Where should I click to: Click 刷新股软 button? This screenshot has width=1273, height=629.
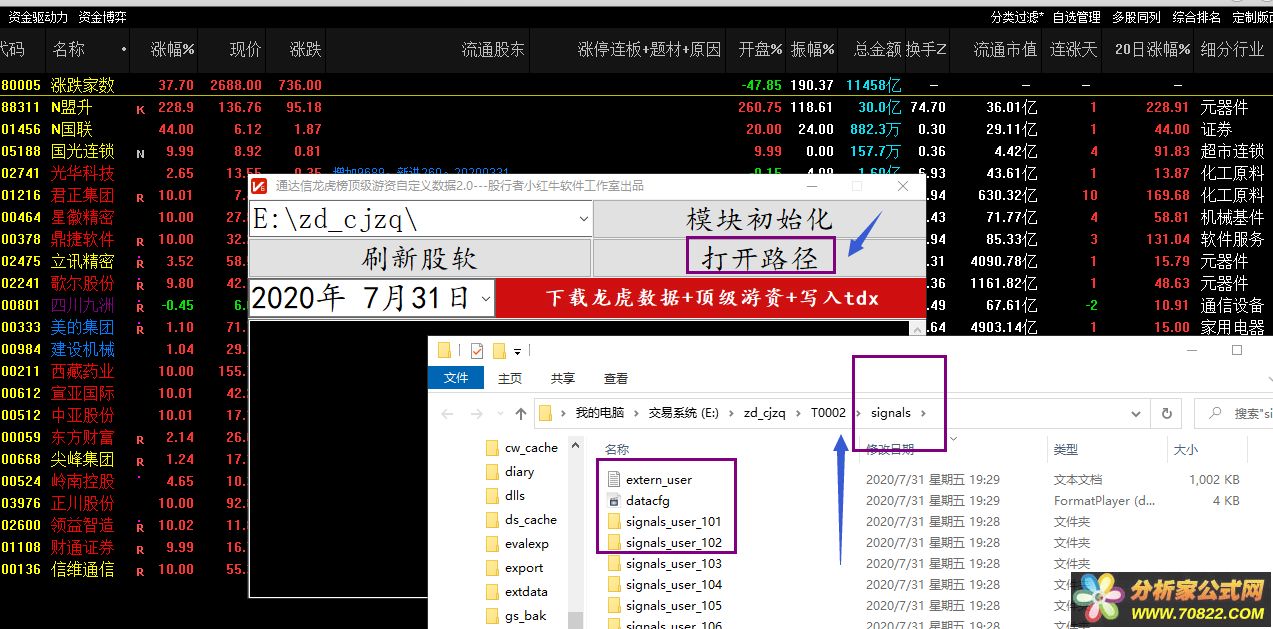(419, 258)
